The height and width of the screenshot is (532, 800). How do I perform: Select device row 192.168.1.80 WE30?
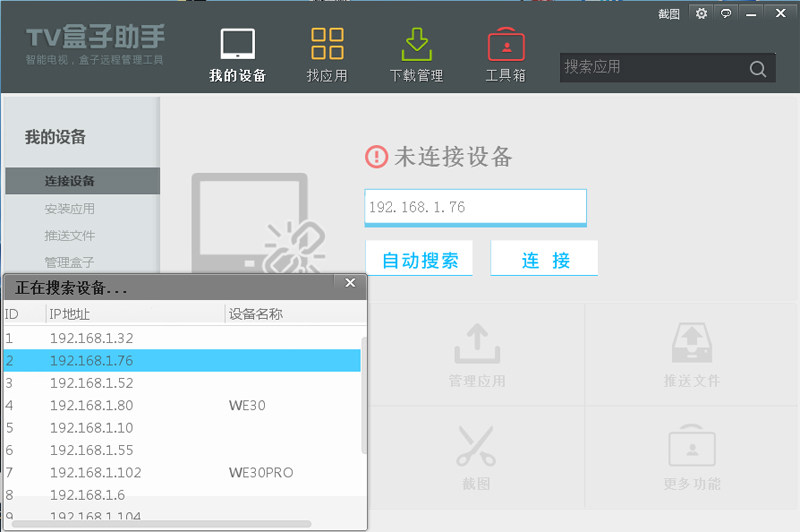[180, 406]
